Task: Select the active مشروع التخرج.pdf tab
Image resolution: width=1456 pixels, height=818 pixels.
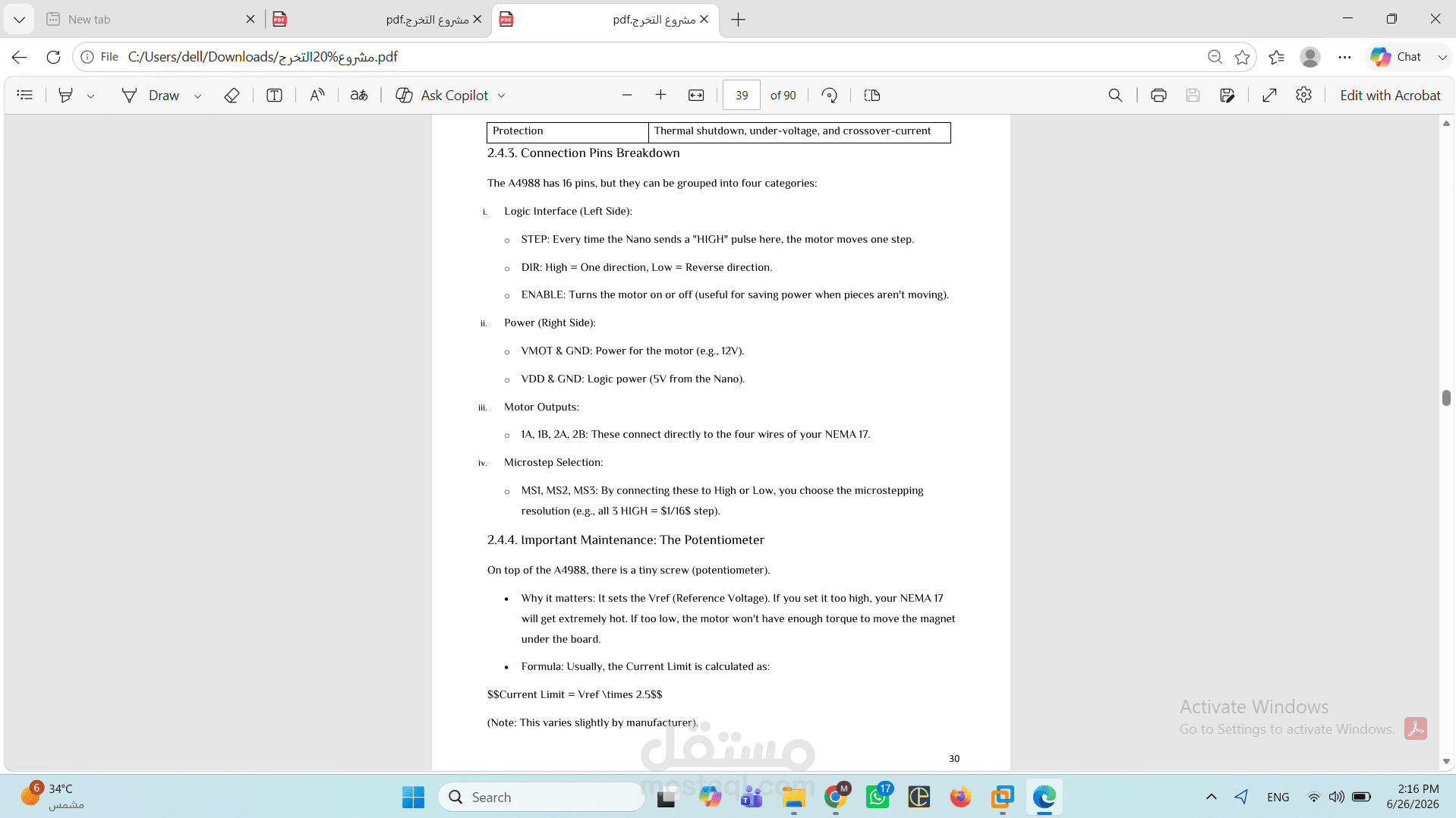Action: (605, 20)
